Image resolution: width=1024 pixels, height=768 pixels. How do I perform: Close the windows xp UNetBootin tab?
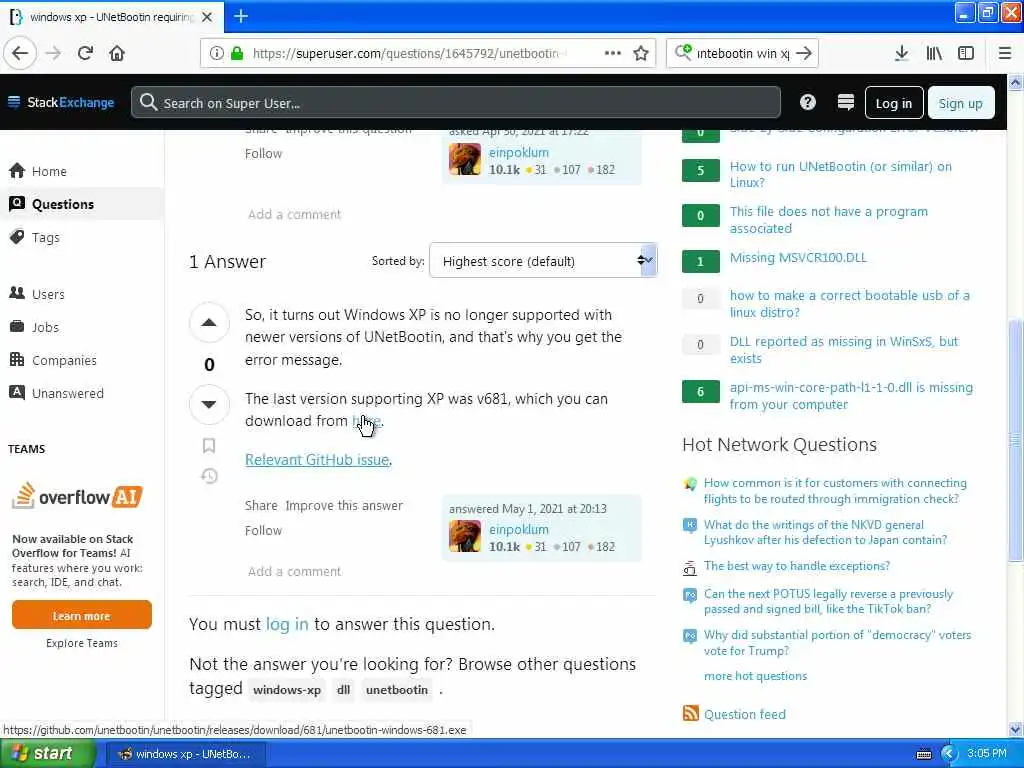[x=207, y=17]
